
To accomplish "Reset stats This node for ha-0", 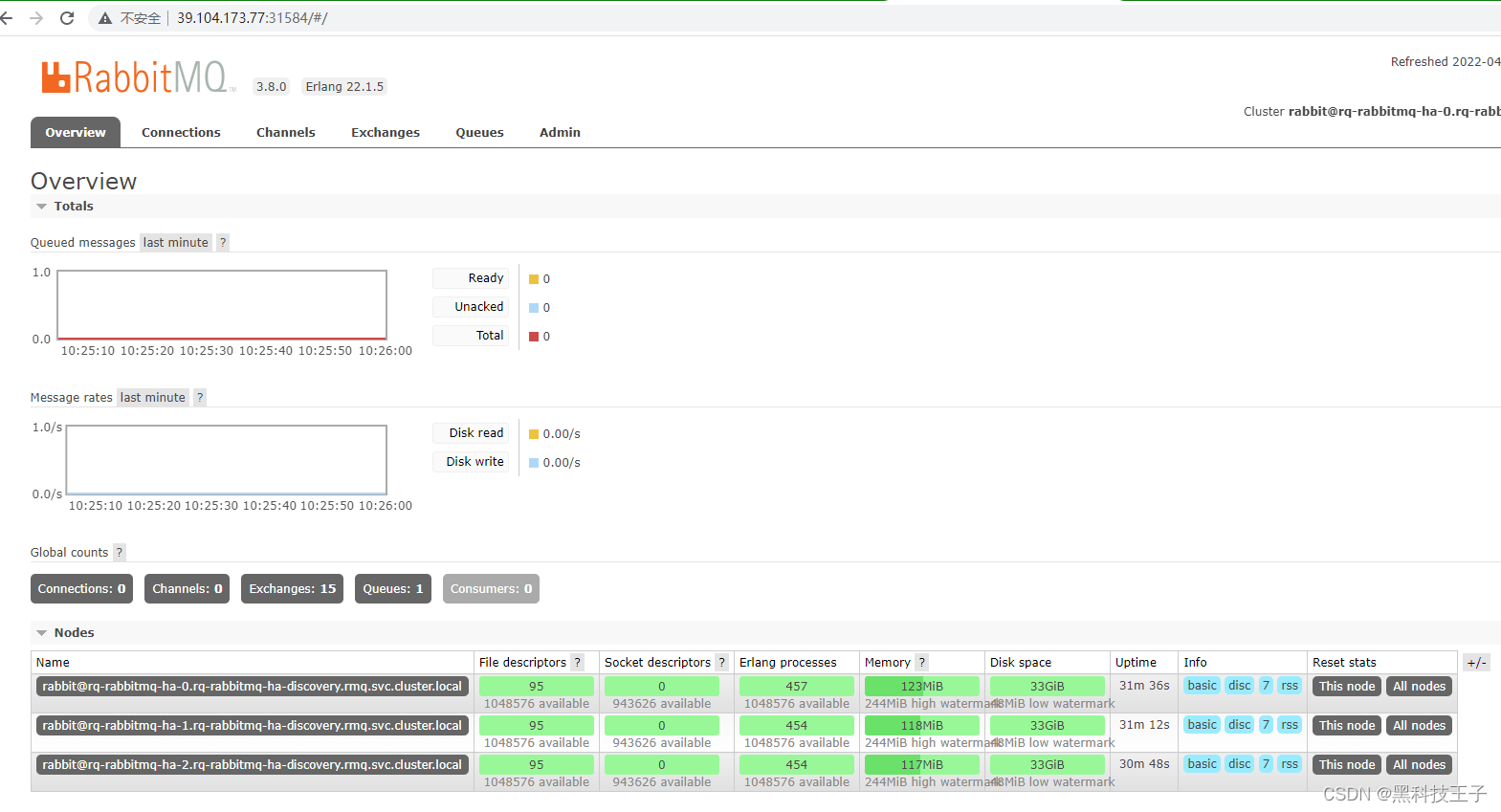I will [x=1347, y=687].
